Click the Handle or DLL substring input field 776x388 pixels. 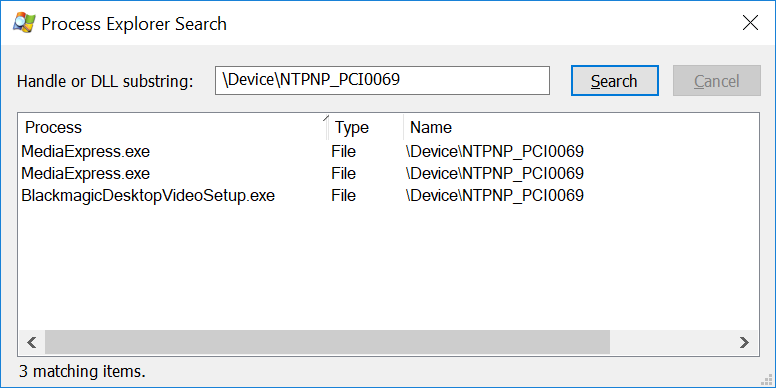tap(382, 80)
